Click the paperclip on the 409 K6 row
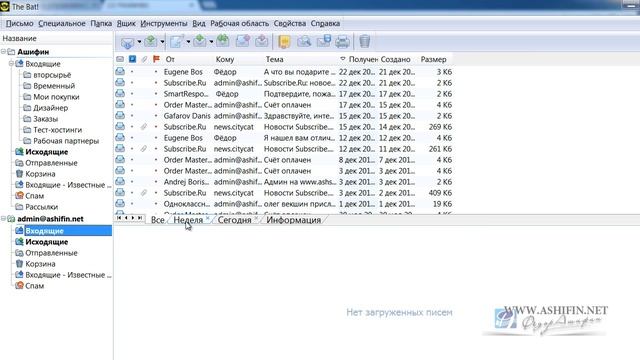Screen dimensions: 640x360 click(x=144, y=193)
